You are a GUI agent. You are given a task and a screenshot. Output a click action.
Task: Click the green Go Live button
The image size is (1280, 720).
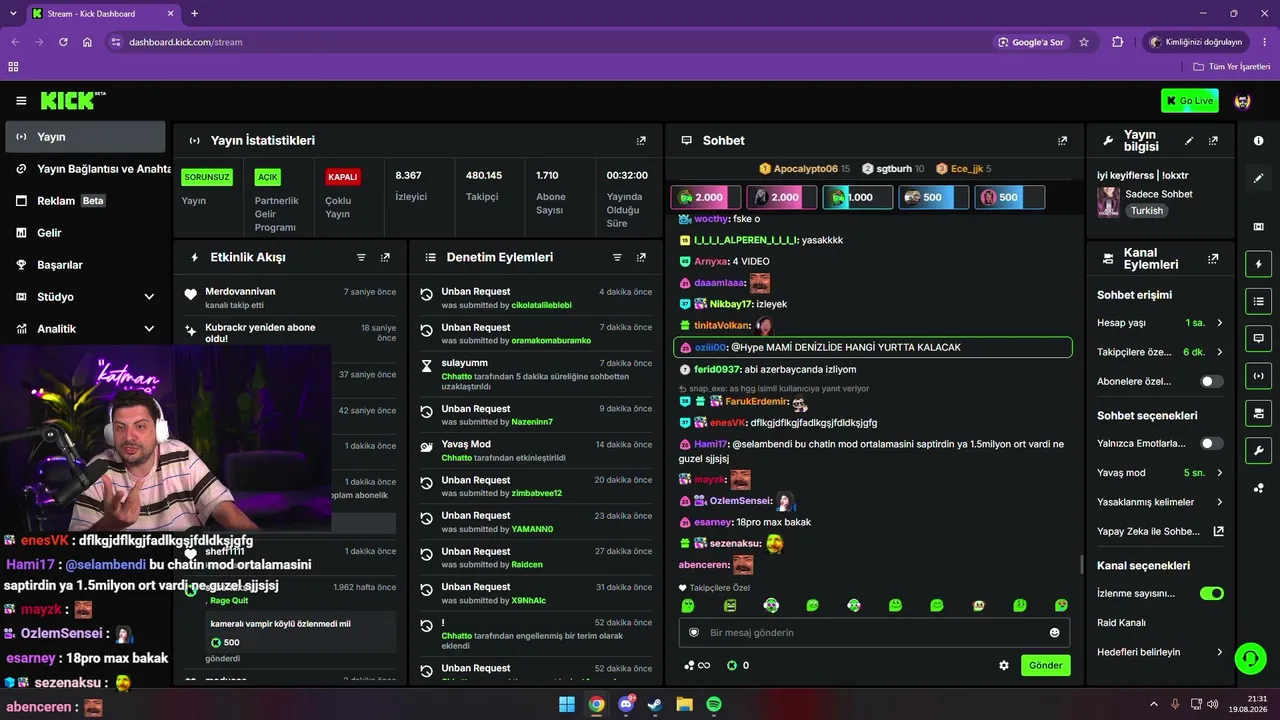(1189, 100)
